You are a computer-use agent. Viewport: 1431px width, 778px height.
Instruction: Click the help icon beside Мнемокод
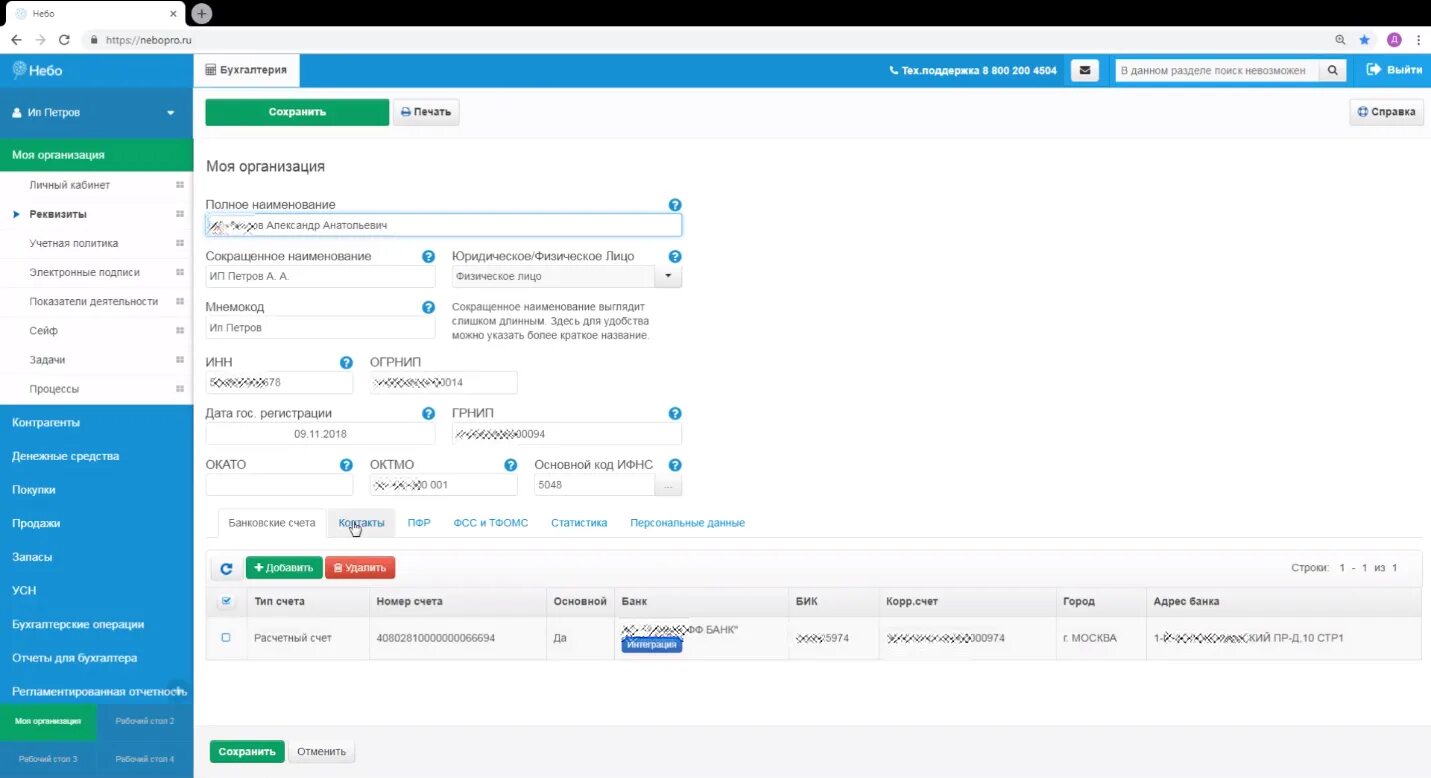tap(428, 307)
